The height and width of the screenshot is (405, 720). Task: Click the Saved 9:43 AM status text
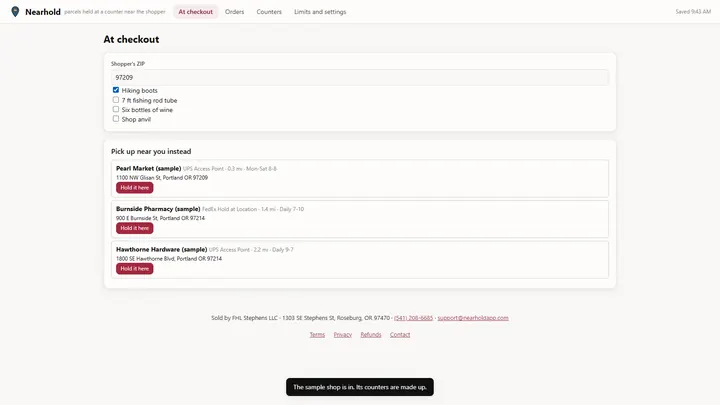(x=693, y=12)
